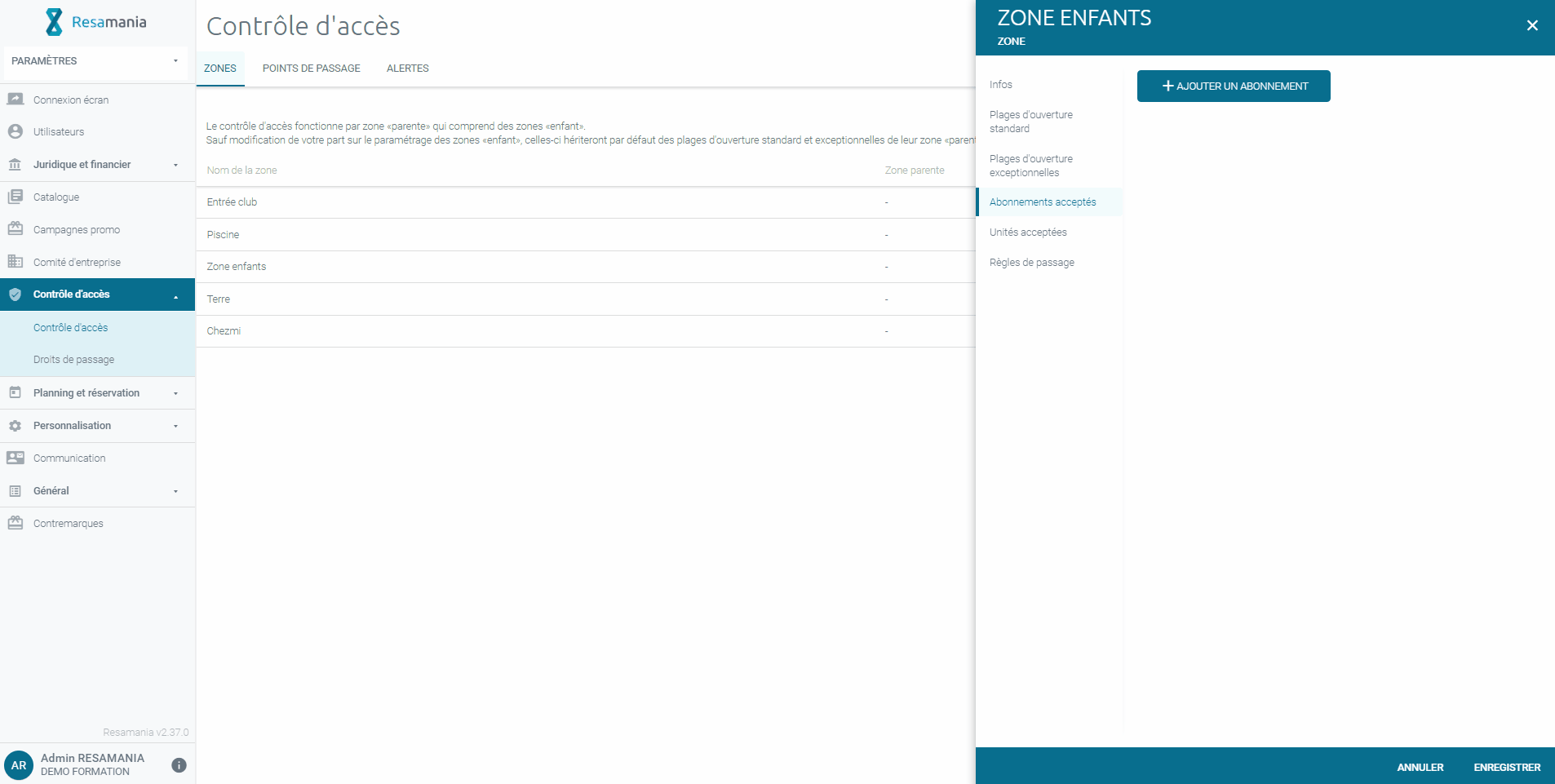
Task: Click the ENREGISTRER button
Action: click(1507, 767)
